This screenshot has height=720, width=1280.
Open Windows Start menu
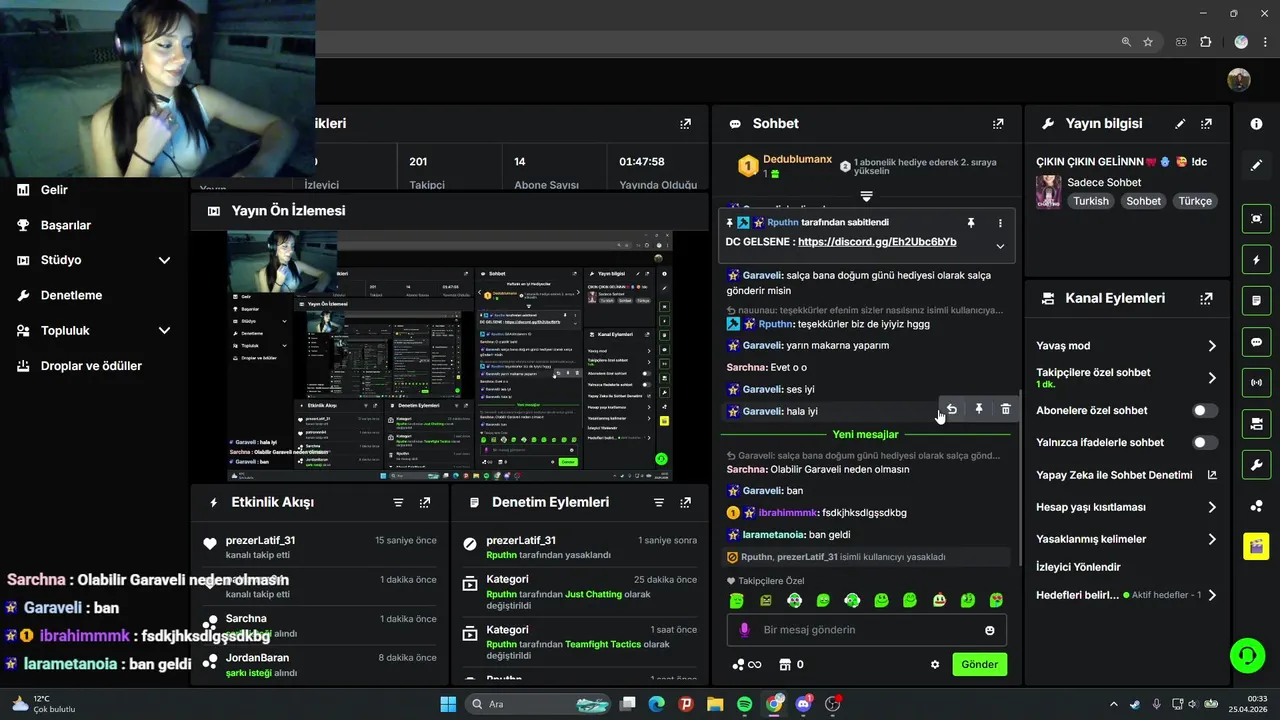[448, 704]
